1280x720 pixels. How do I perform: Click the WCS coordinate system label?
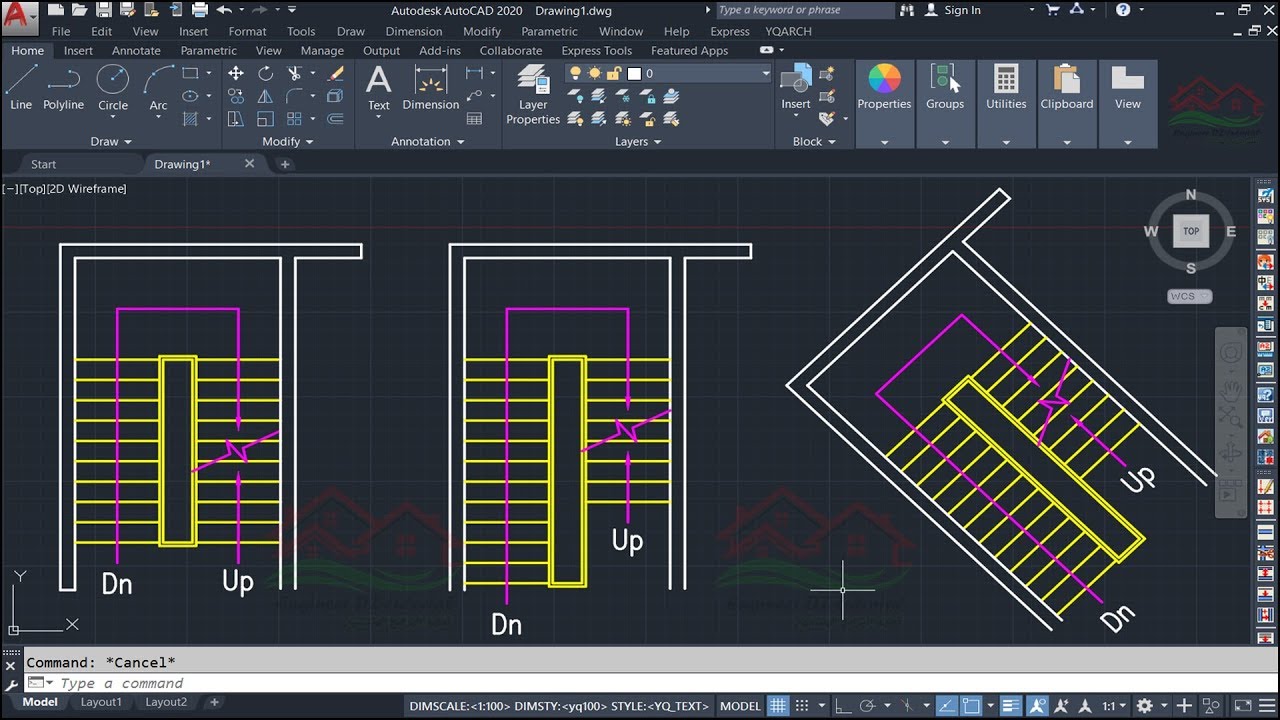click(x=1189, y=296)
